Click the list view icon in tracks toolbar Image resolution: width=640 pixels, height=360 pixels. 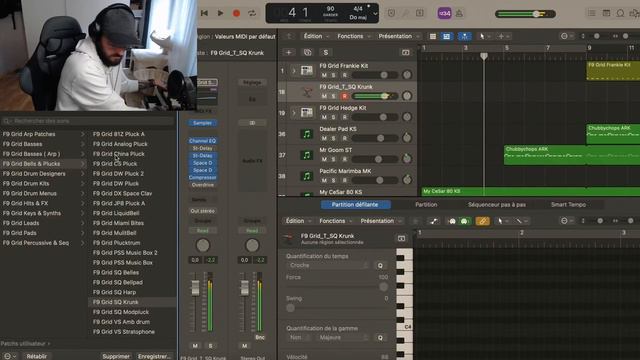(x=433, y=36)
